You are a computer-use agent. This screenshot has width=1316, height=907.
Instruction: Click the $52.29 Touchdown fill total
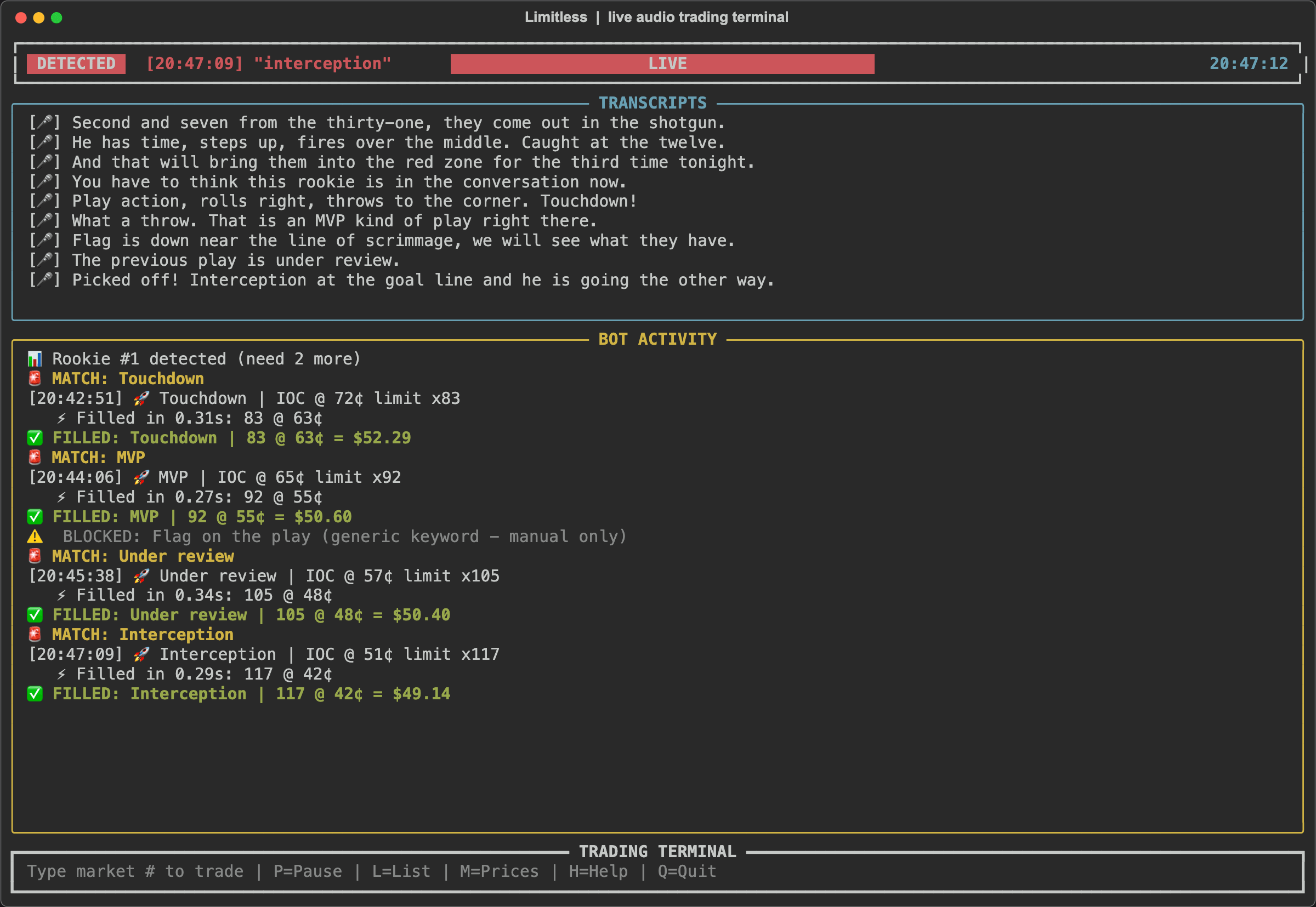pyautogui.click(x=382, y=437)
